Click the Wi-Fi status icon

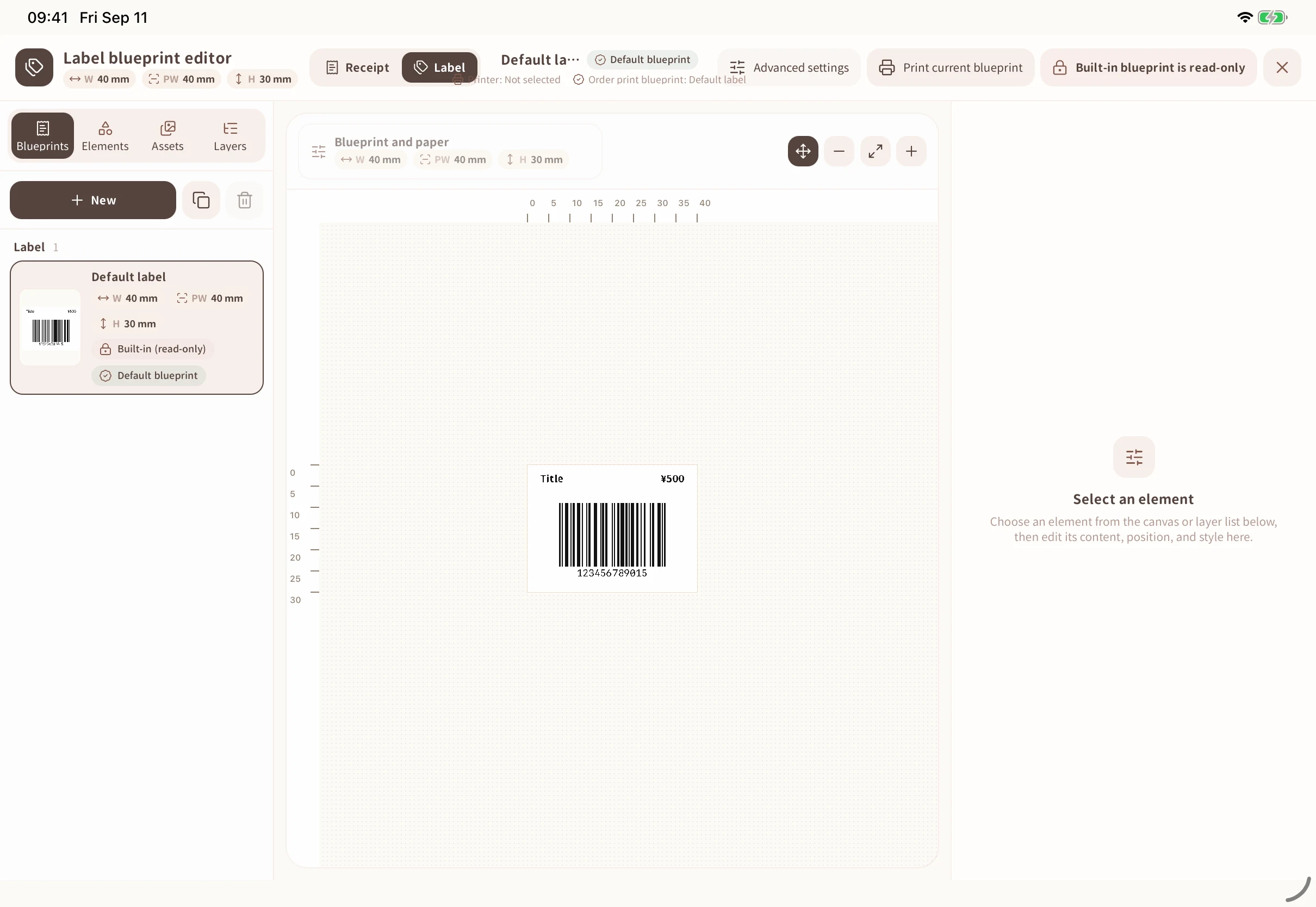[1244, 17]
